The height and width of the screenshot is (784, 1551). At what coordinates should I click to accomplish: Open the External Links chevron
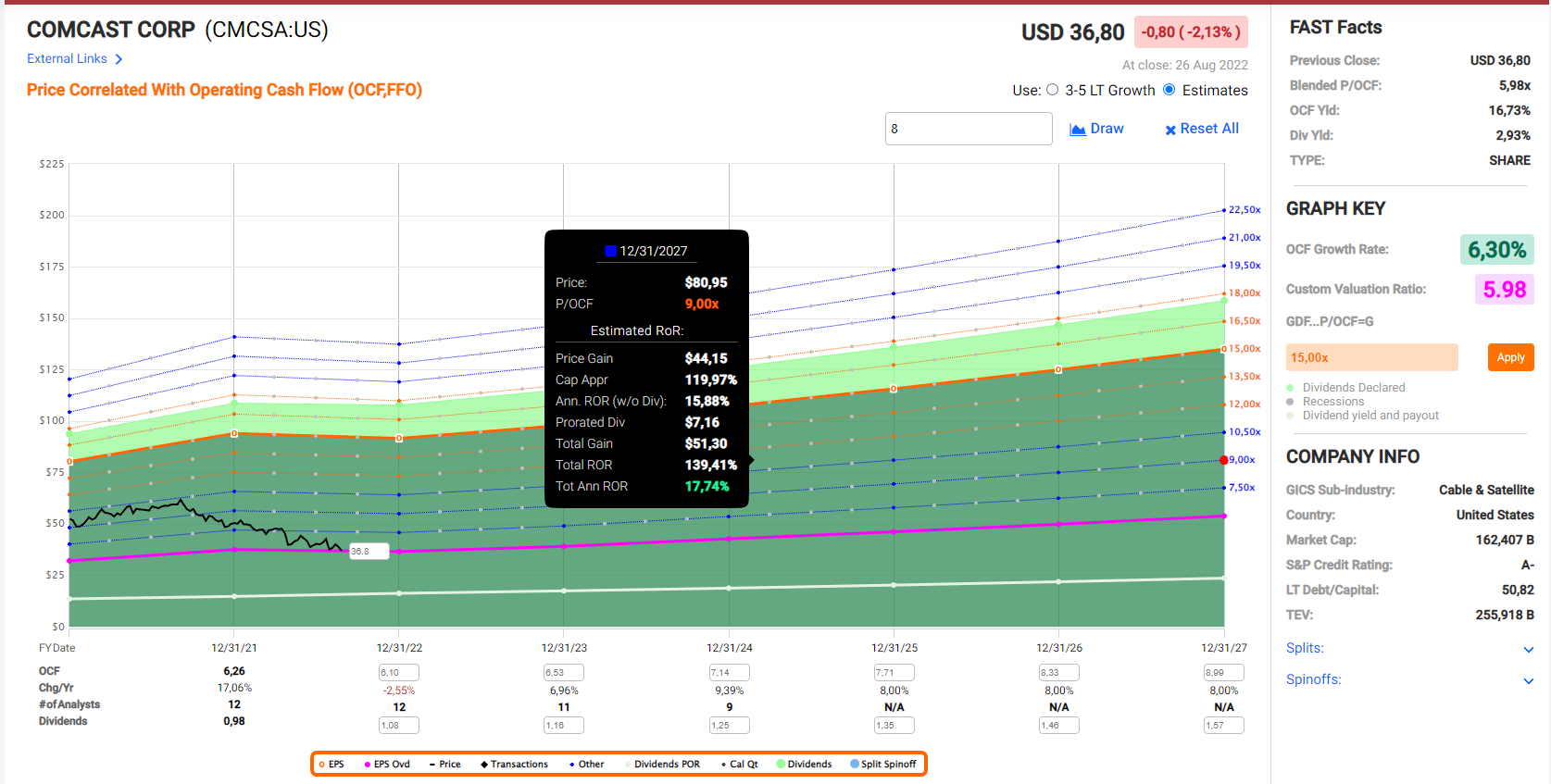(x=119, y=59)
